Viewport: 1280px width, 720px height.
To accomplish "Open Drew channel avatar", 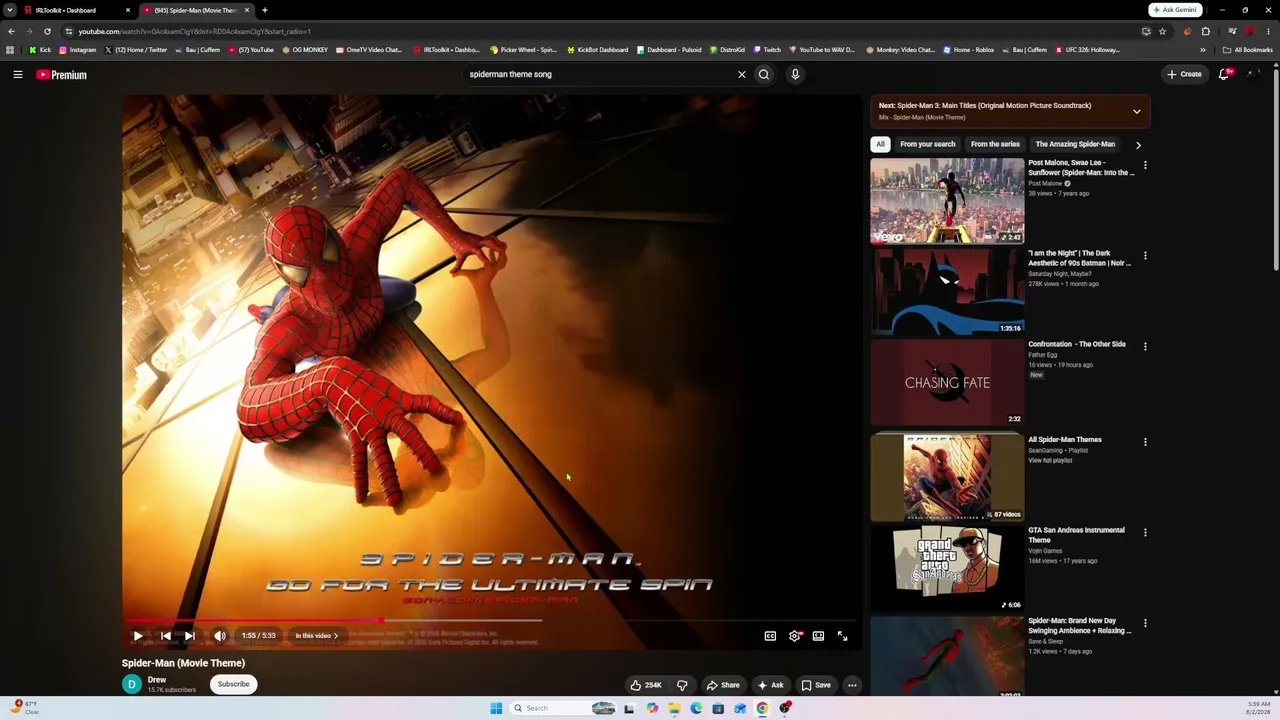I will pos(132,684).
